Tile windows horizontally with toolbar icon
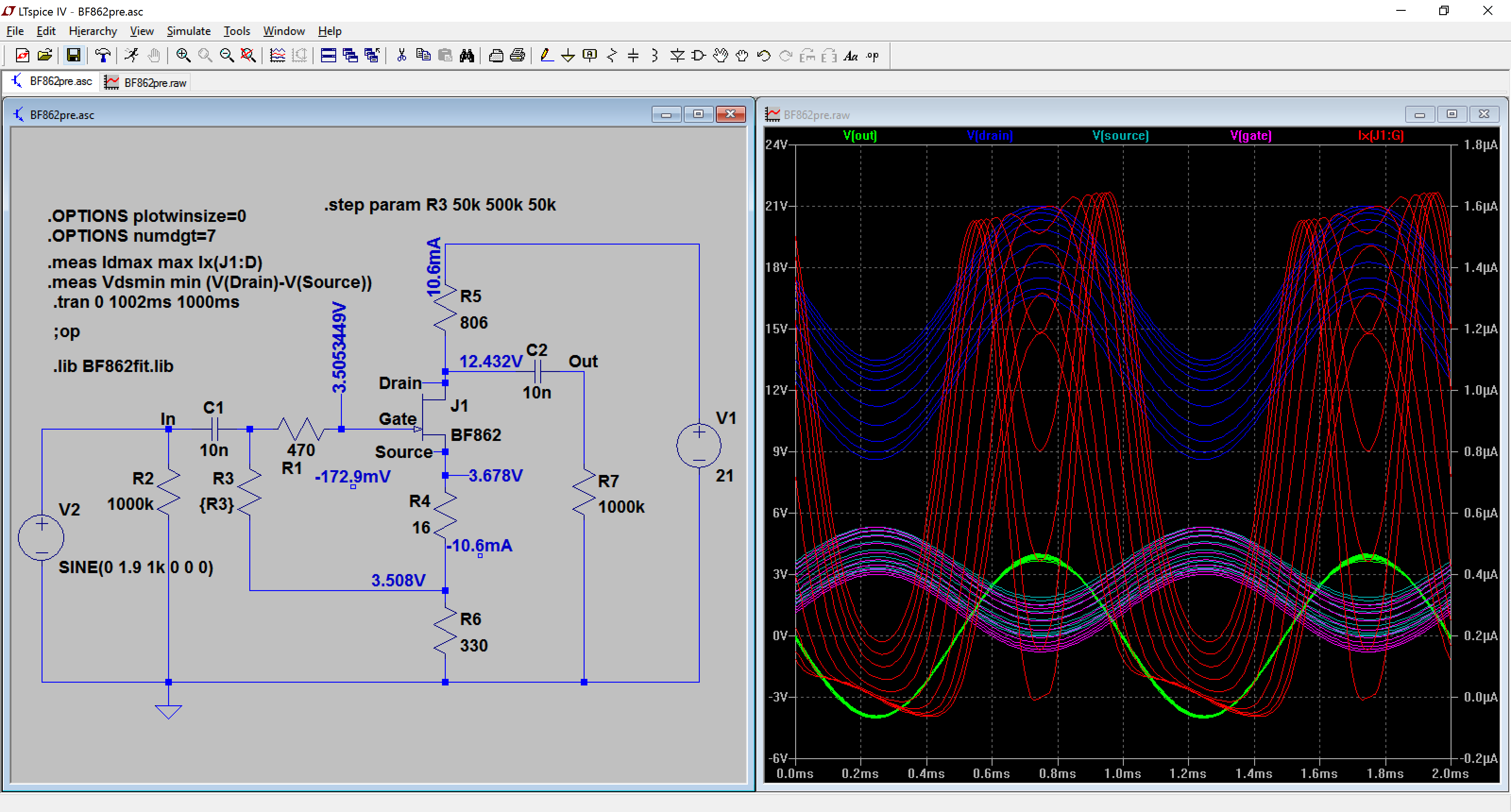1511x812 pixels. pyautogui.click(x=329, y=56)
